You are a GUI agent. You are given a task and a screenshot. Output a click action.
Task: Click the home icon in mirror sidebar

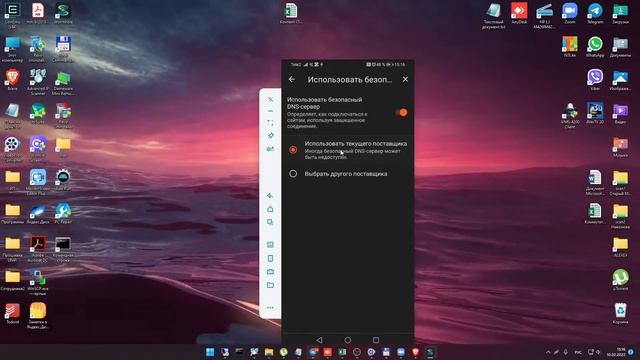click(x=270, y=209)
